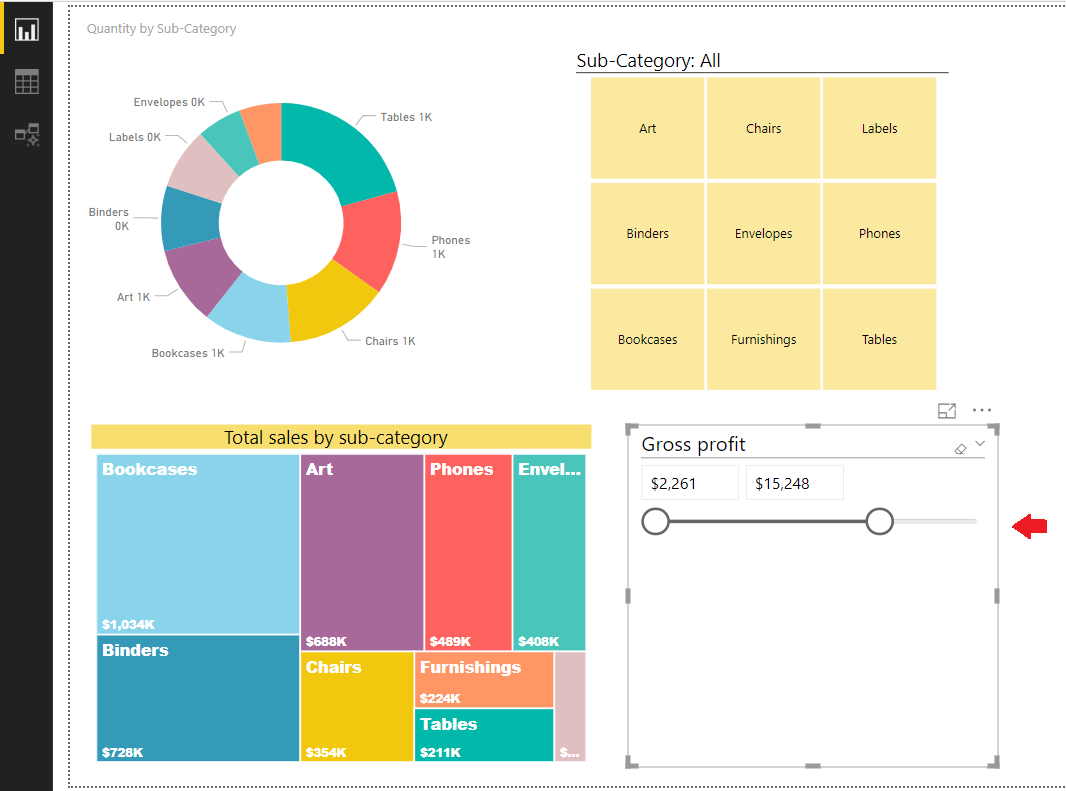Click the Gross profit slicer title
The image size is (1066, 791).
coord(693,444)
